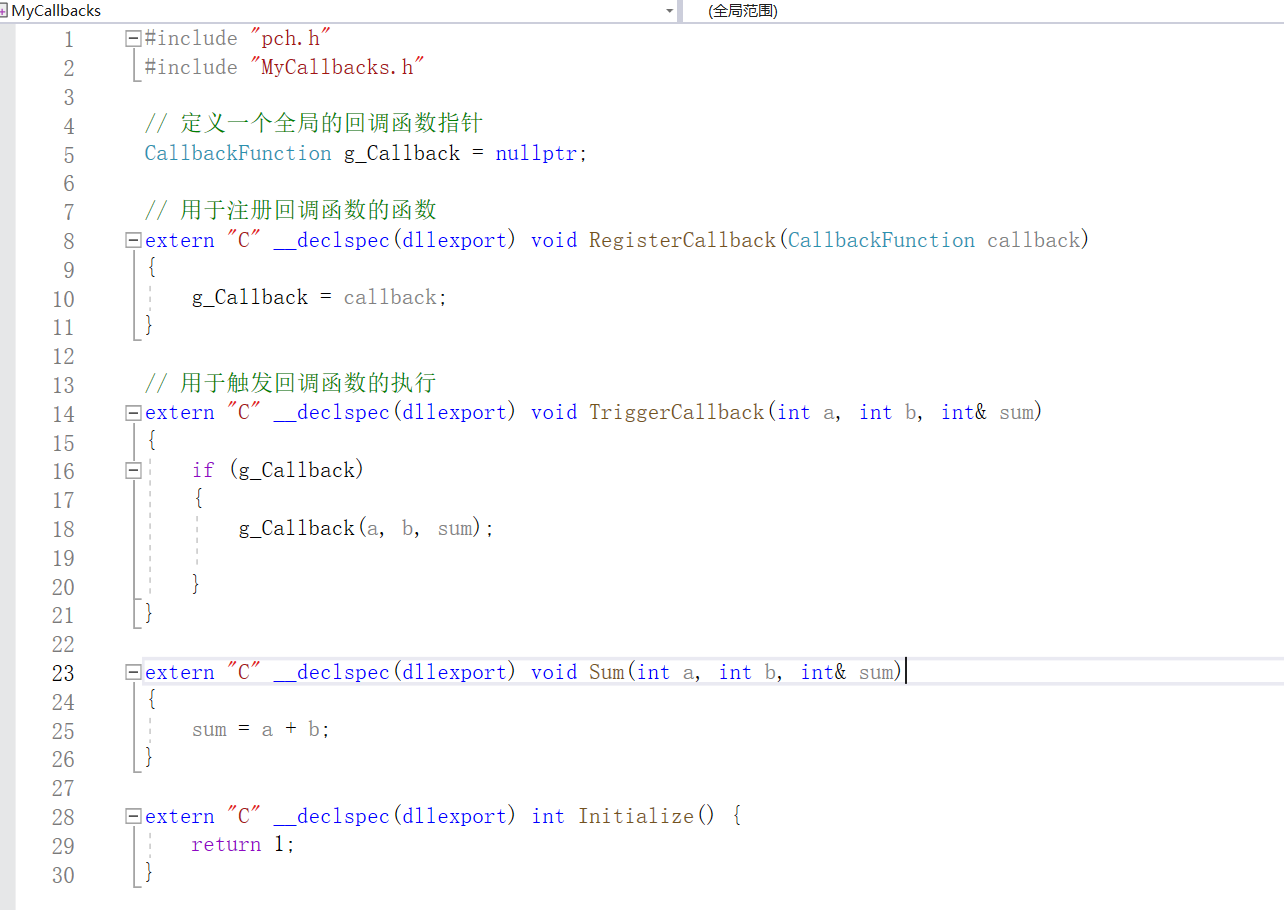Click the Initialize function name

point(637,815)
